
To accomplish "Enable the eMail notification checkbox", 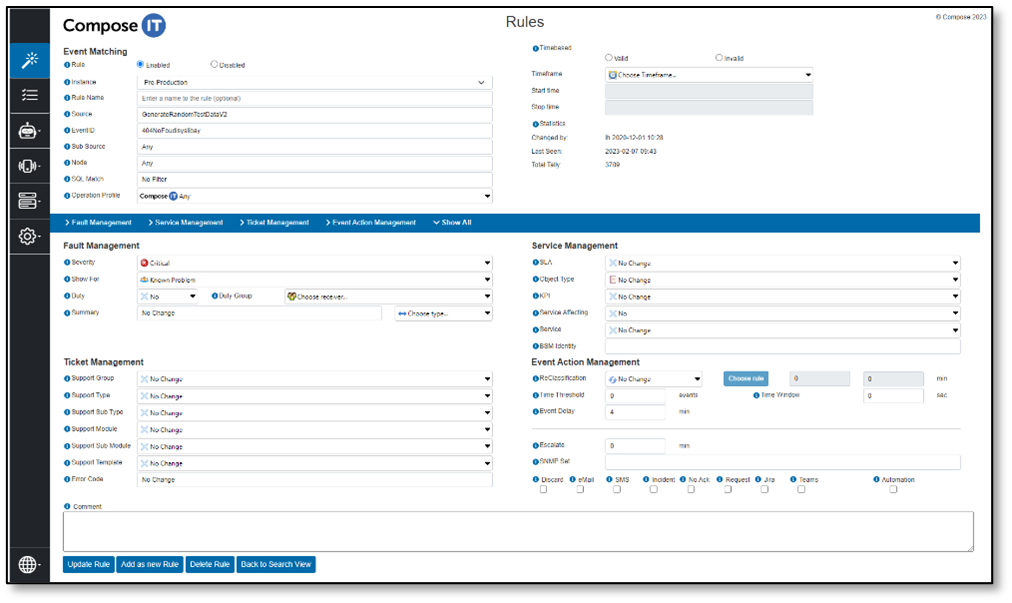I will tap(580, 490).
